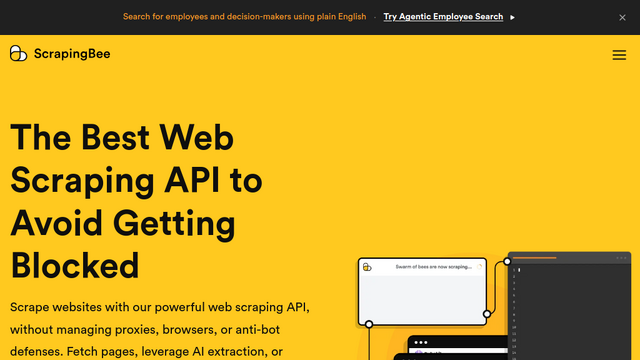Click the dark code editor illustration panel
The width and height of the screenshot is (640, 360).
[569, 306]
